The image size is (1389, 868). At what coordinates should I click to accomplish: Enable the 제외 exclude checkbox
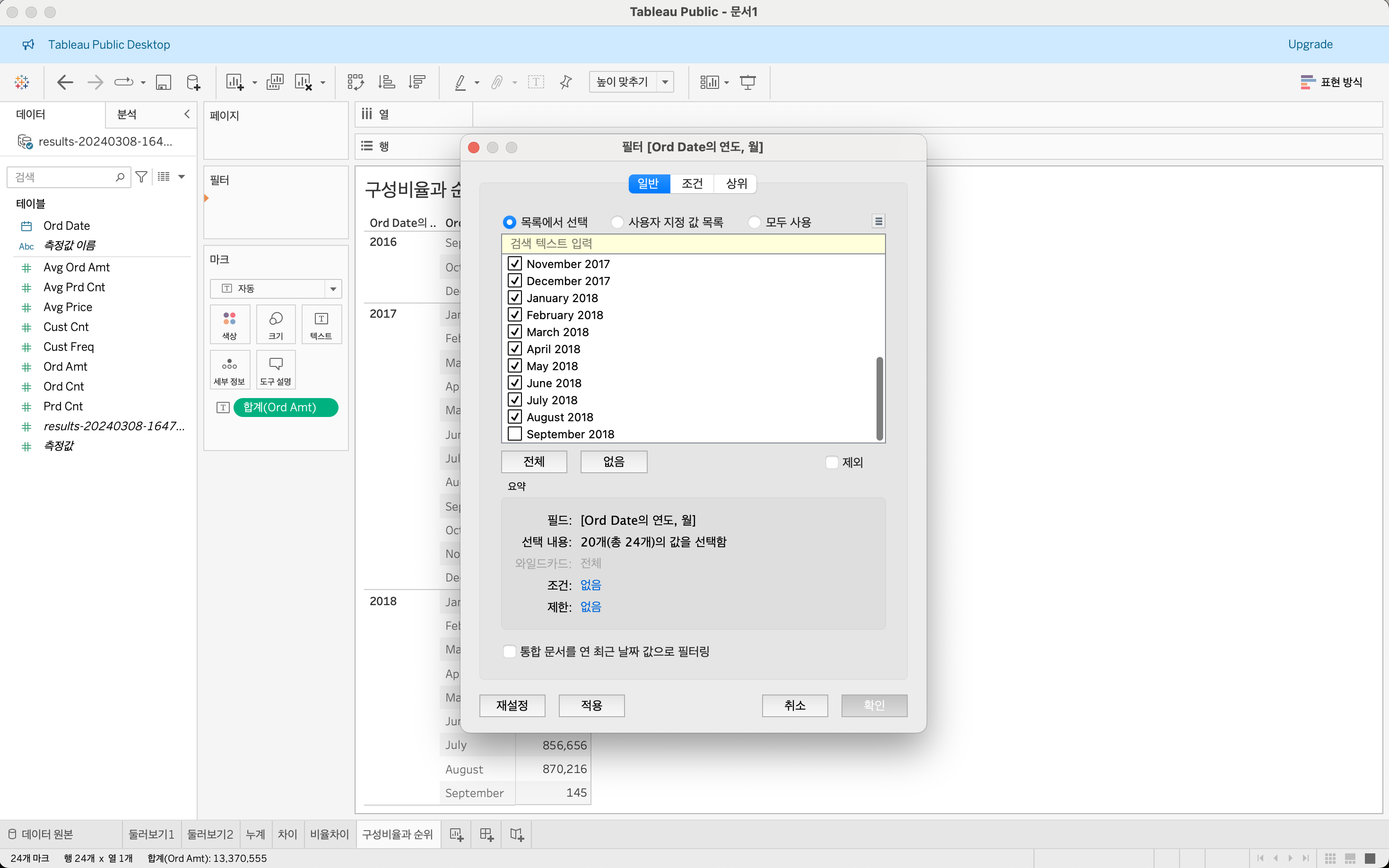832,462
